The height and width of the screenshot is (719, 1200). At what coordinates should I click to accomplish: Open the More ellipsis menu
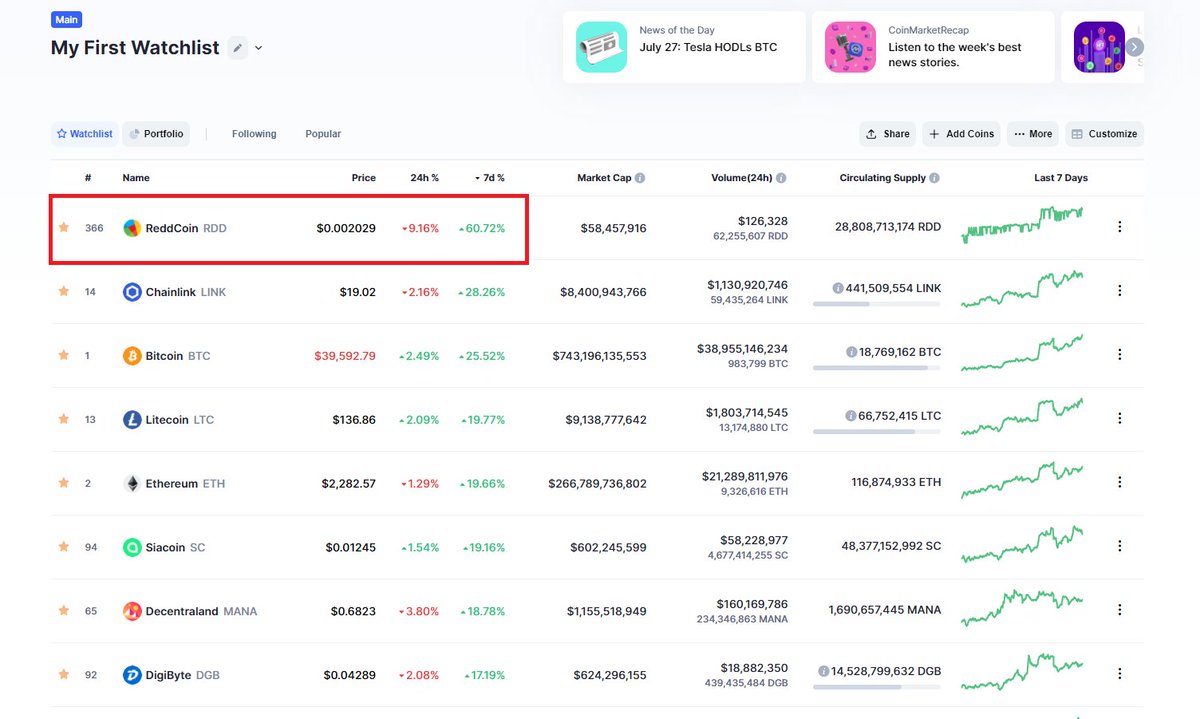tap(1032, 133)
